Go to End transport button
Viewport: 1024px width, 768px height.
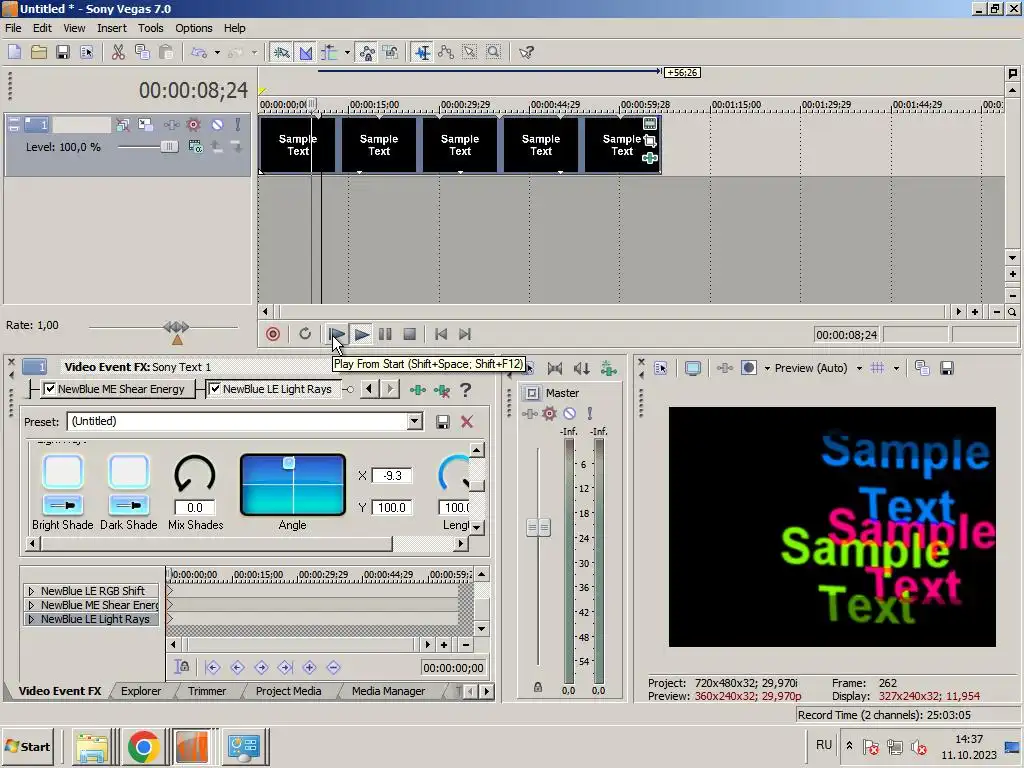pyautogui.click(x=465, y=334)
